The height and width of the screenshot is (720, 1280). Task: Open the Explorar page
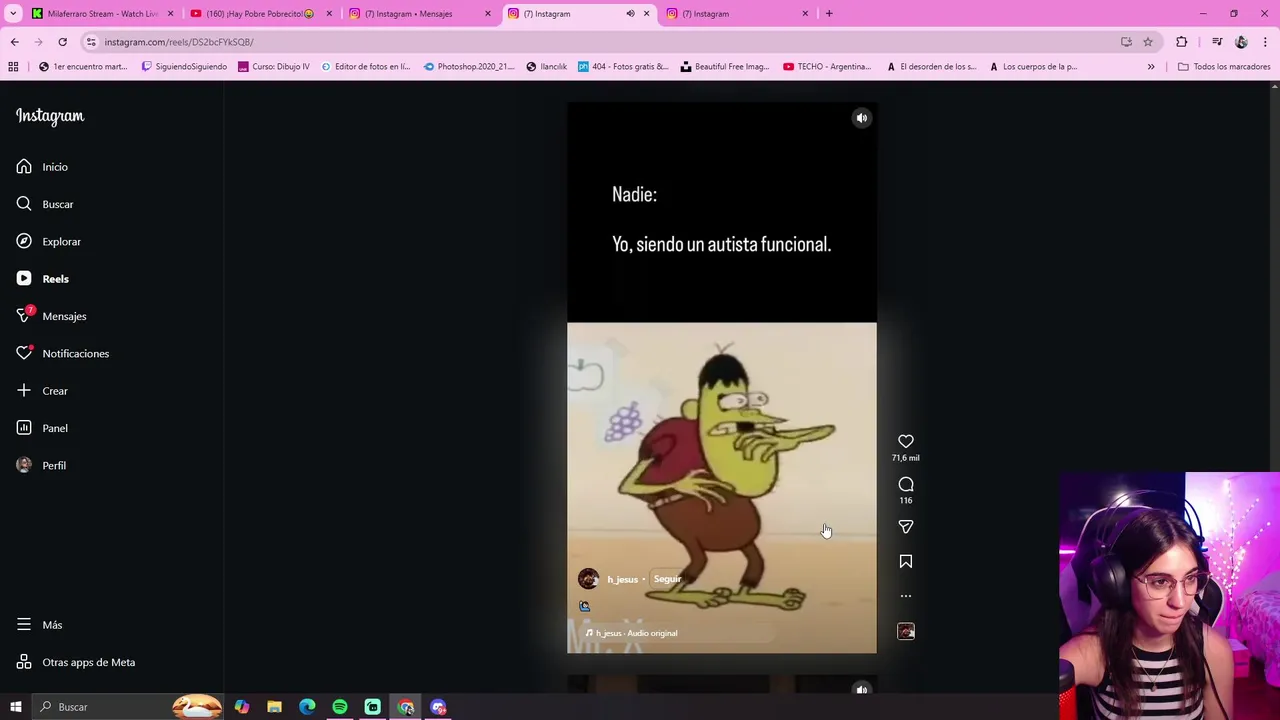pyautogui.click(x=48, y=241)
